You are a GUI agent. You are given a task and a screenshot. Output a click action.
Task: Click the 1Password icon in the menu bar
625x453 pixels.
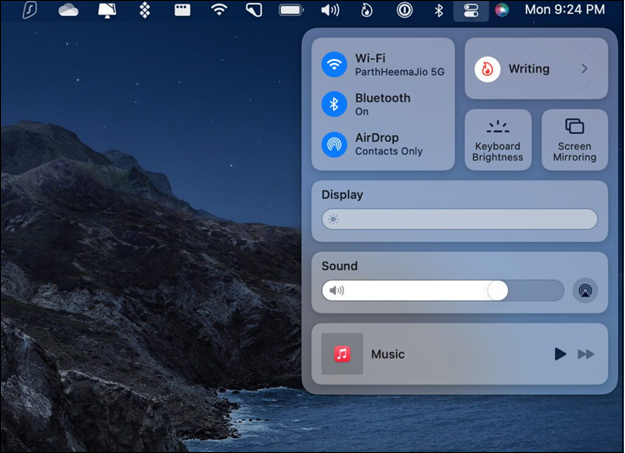[x=405, y=11]
